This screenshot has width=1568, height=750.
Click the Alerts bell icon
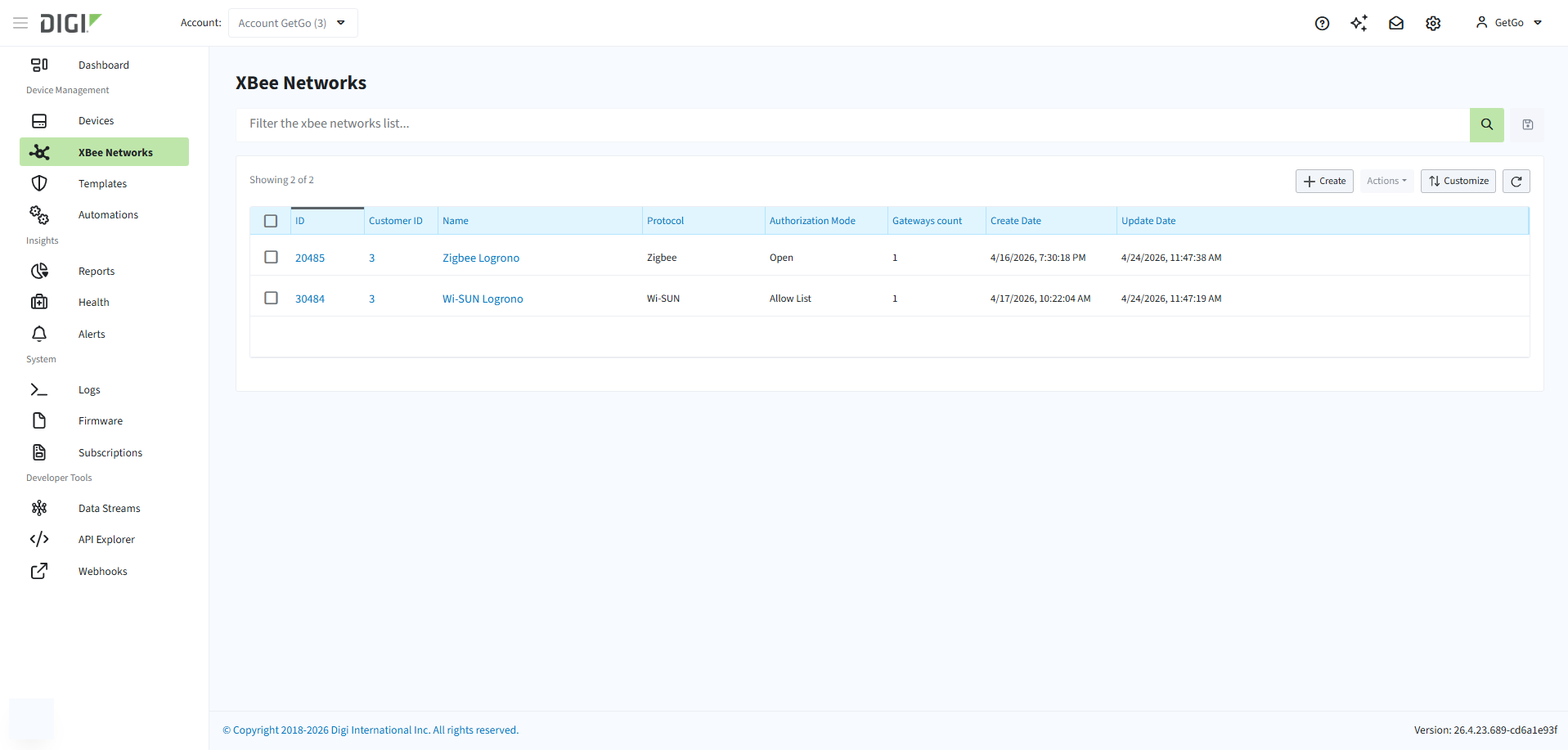coord(39,334)
